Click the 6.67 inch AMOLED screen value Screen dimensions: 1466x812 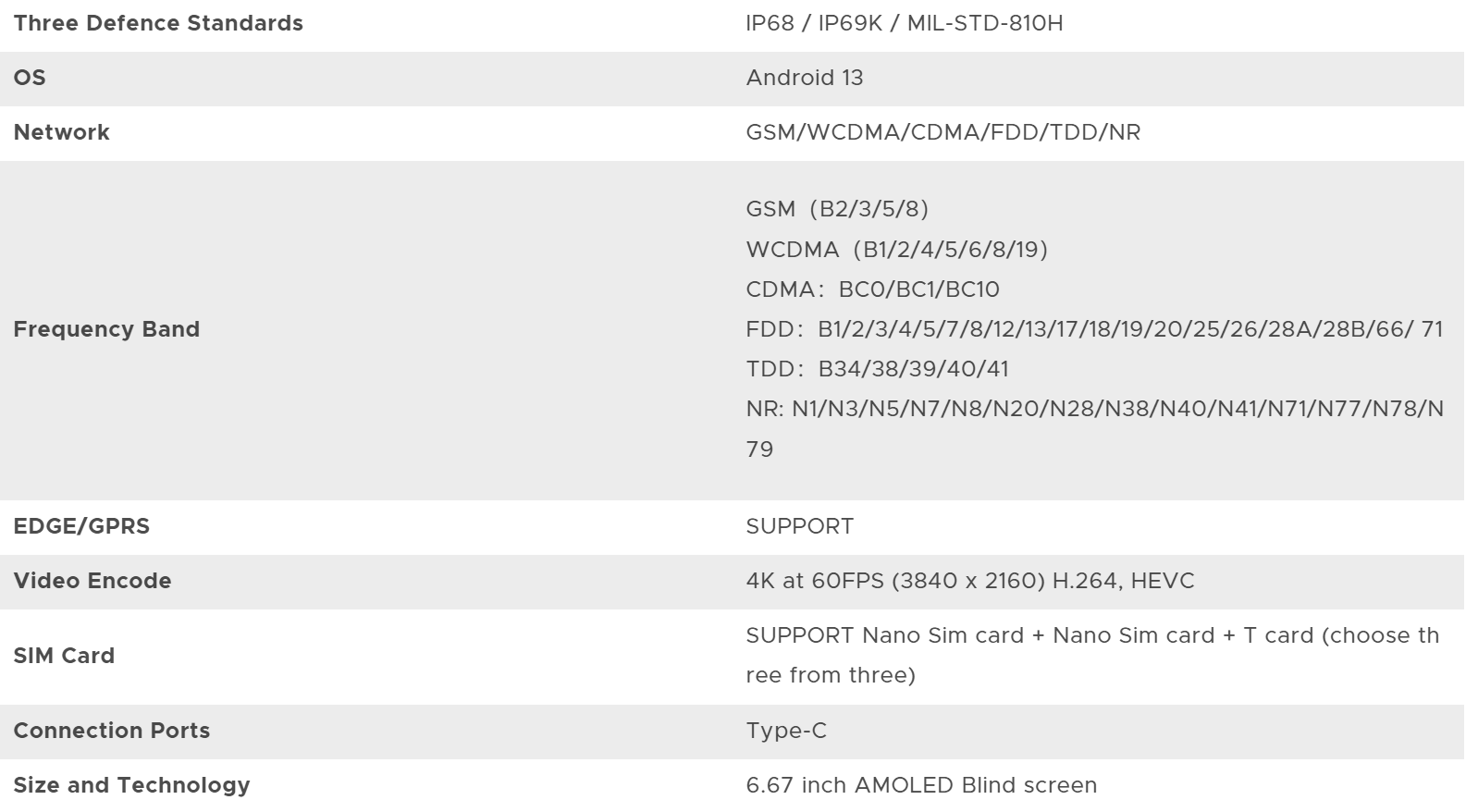pos(920,785)
